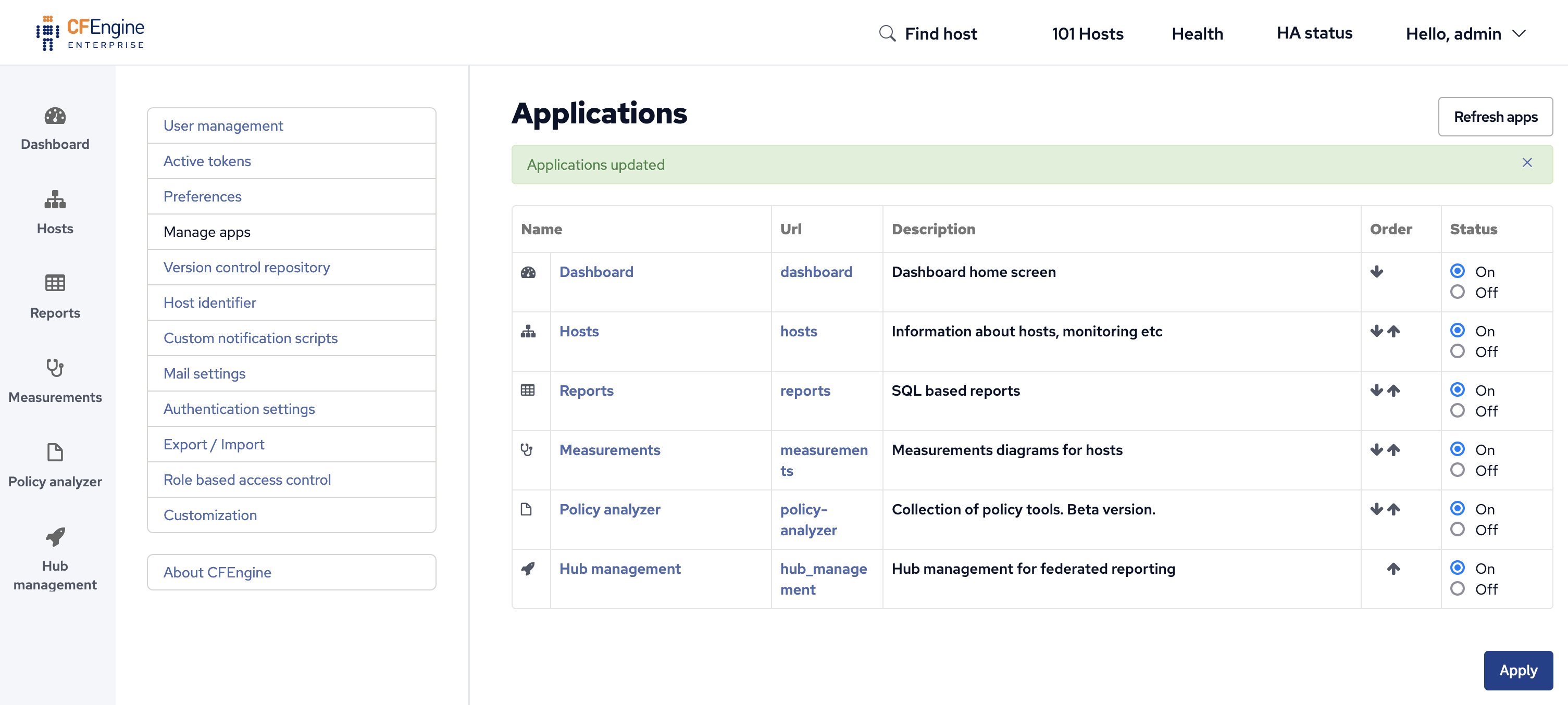Screen dimensions: 1568x705
Task: Click the Dashboard hyperlink in applications list
Action: [596, 271]
